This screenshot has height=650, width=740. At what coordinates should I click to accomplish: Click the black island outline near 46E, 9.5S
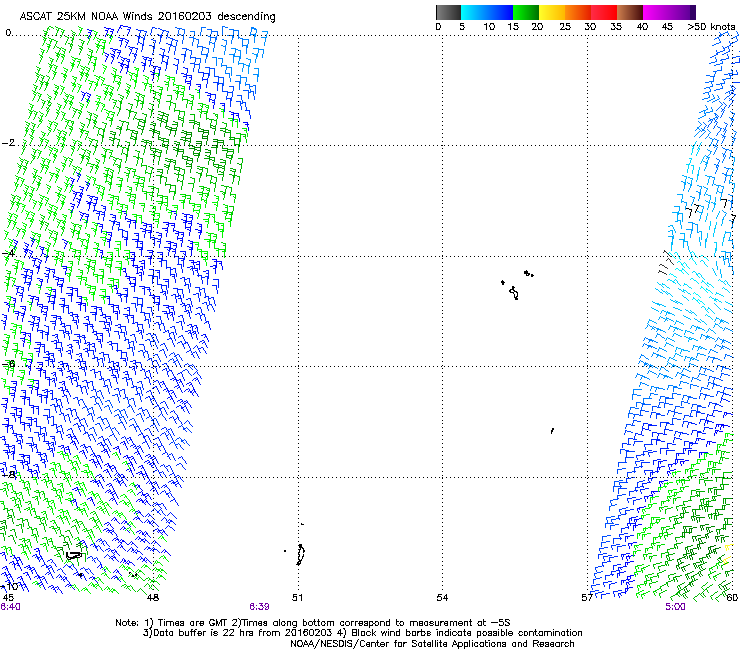(x=74, y=555)
